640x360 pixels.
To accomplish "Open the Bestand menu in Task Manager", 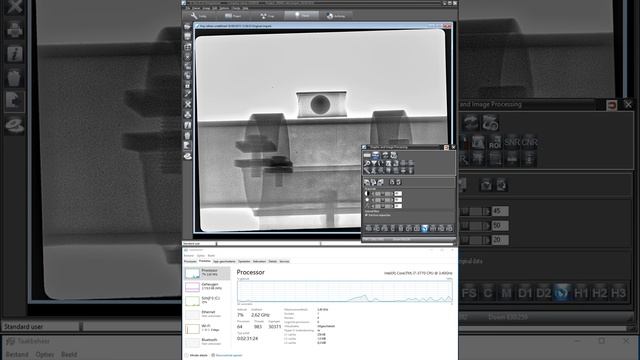I will 189,256.
